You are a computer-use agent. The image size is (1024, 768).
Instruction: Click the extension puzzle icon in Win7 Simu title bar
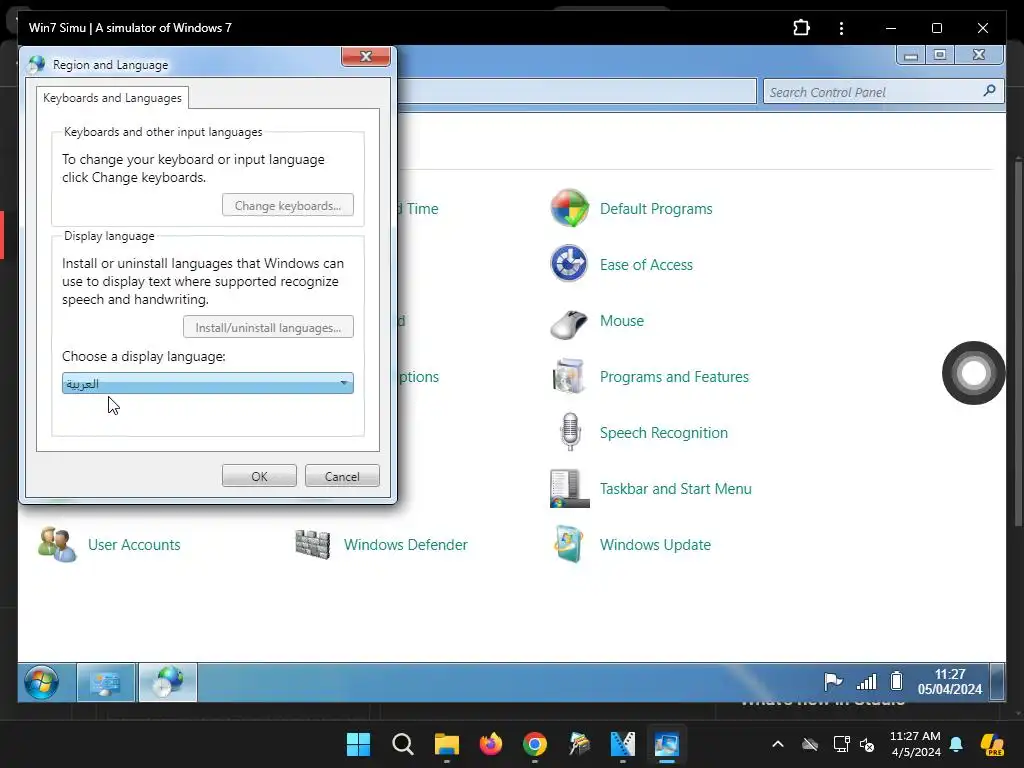(x=801, y=28)
